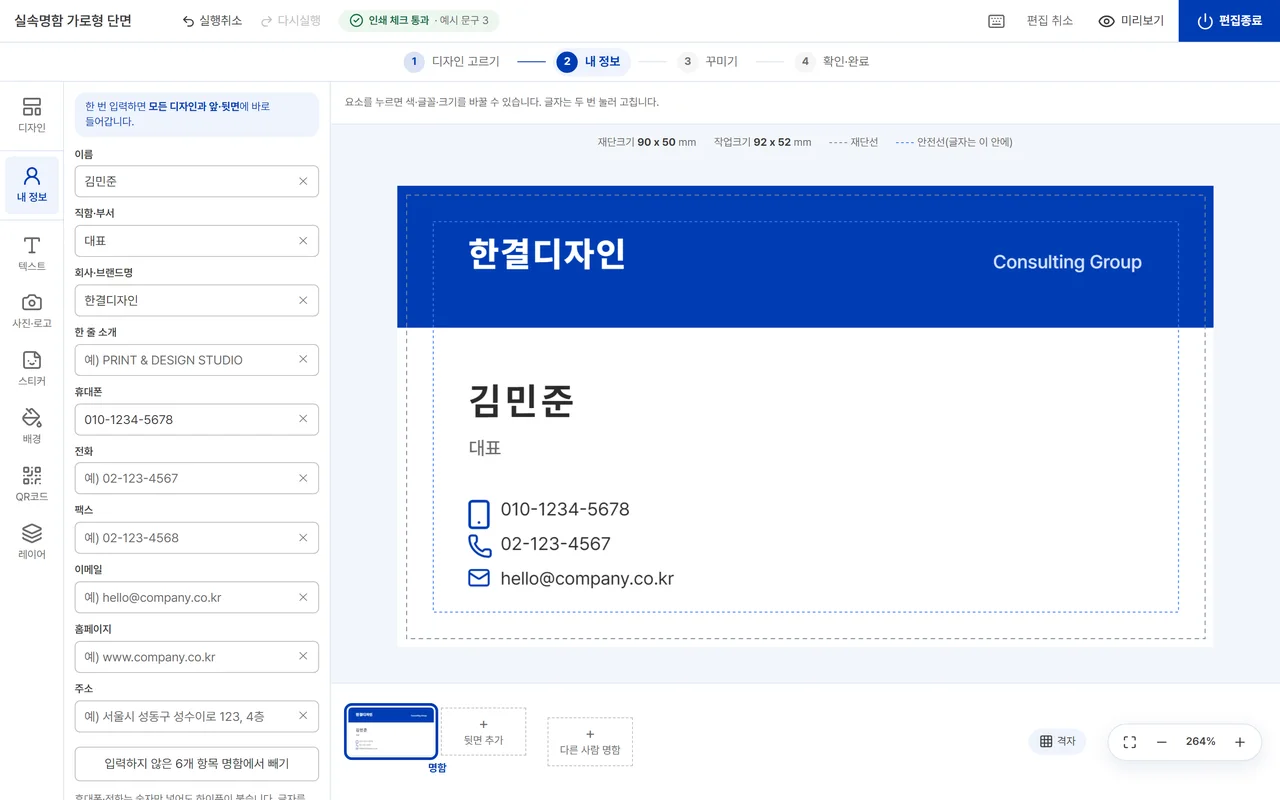Open 미리보기 preview

click(1131, 21)
